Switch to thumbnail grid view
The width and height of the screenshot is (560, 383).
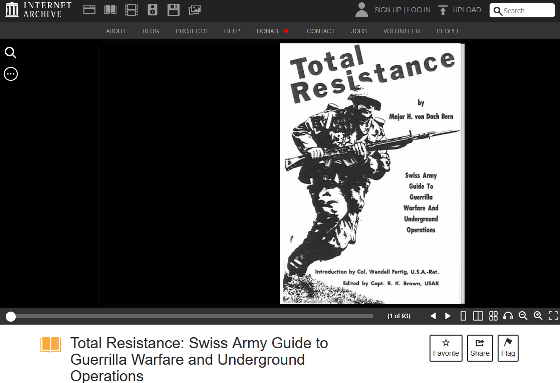click(493, 316)
